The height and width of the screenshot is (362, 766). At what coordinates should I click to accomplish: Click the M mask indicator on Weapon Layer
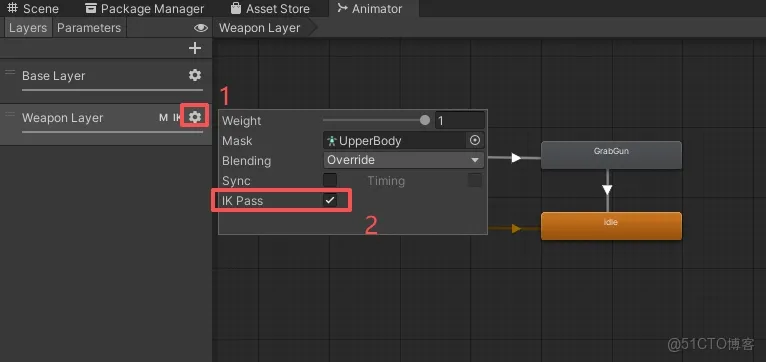click(x=164, y=118)
